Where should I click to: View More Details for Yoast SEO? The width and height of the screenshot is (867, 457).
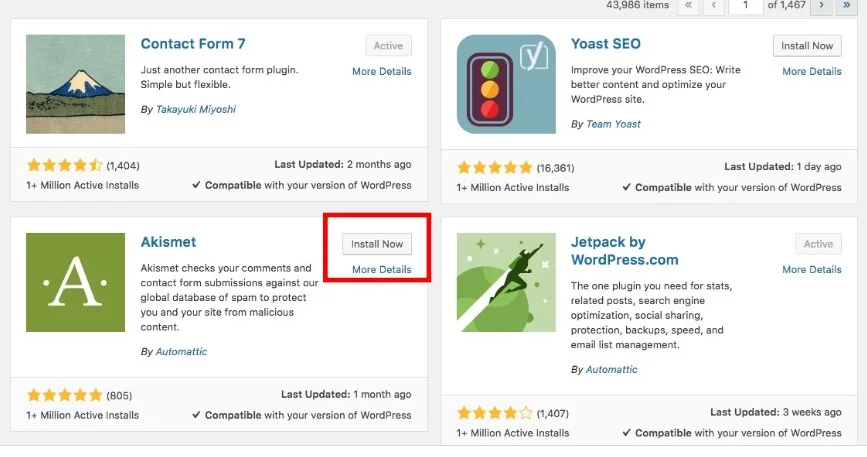[x=812, y=71]
